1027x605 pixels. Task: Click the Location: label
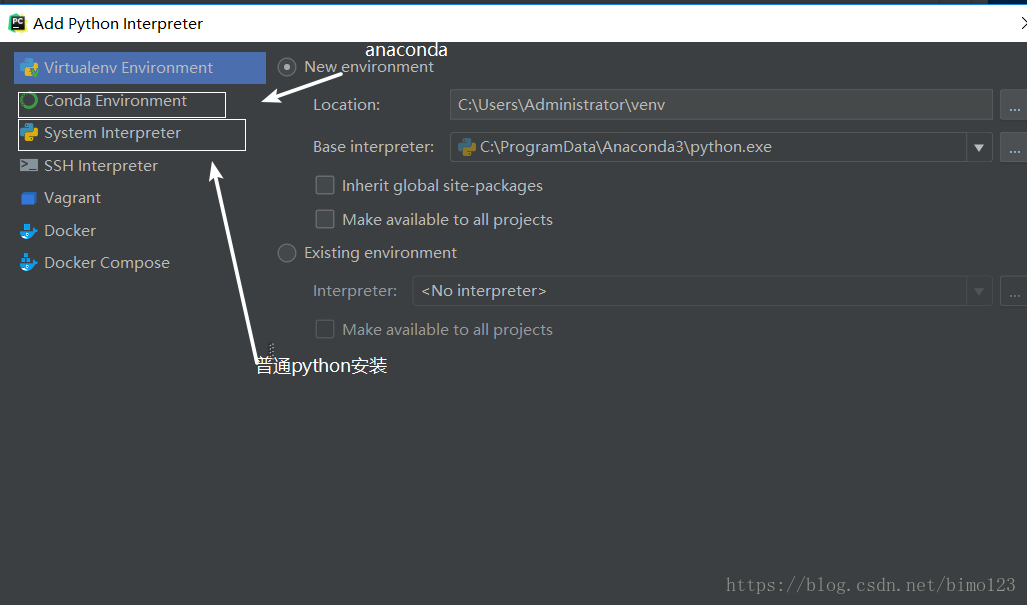(346, 105)
